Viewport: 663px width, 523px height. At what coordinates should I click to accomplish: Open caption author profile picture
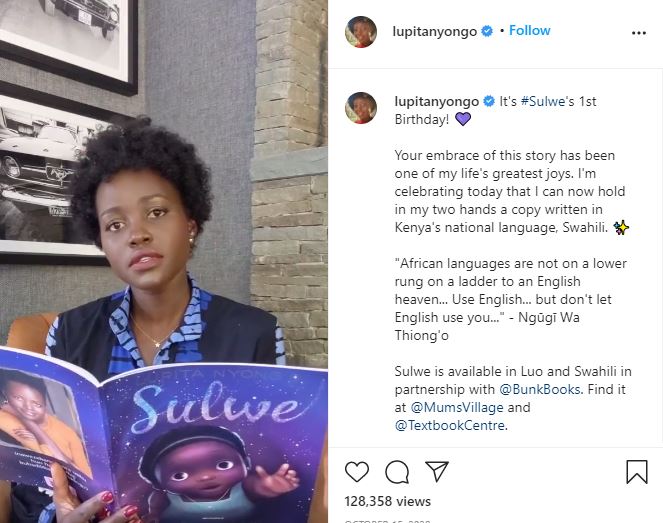(x=361, y=108)
